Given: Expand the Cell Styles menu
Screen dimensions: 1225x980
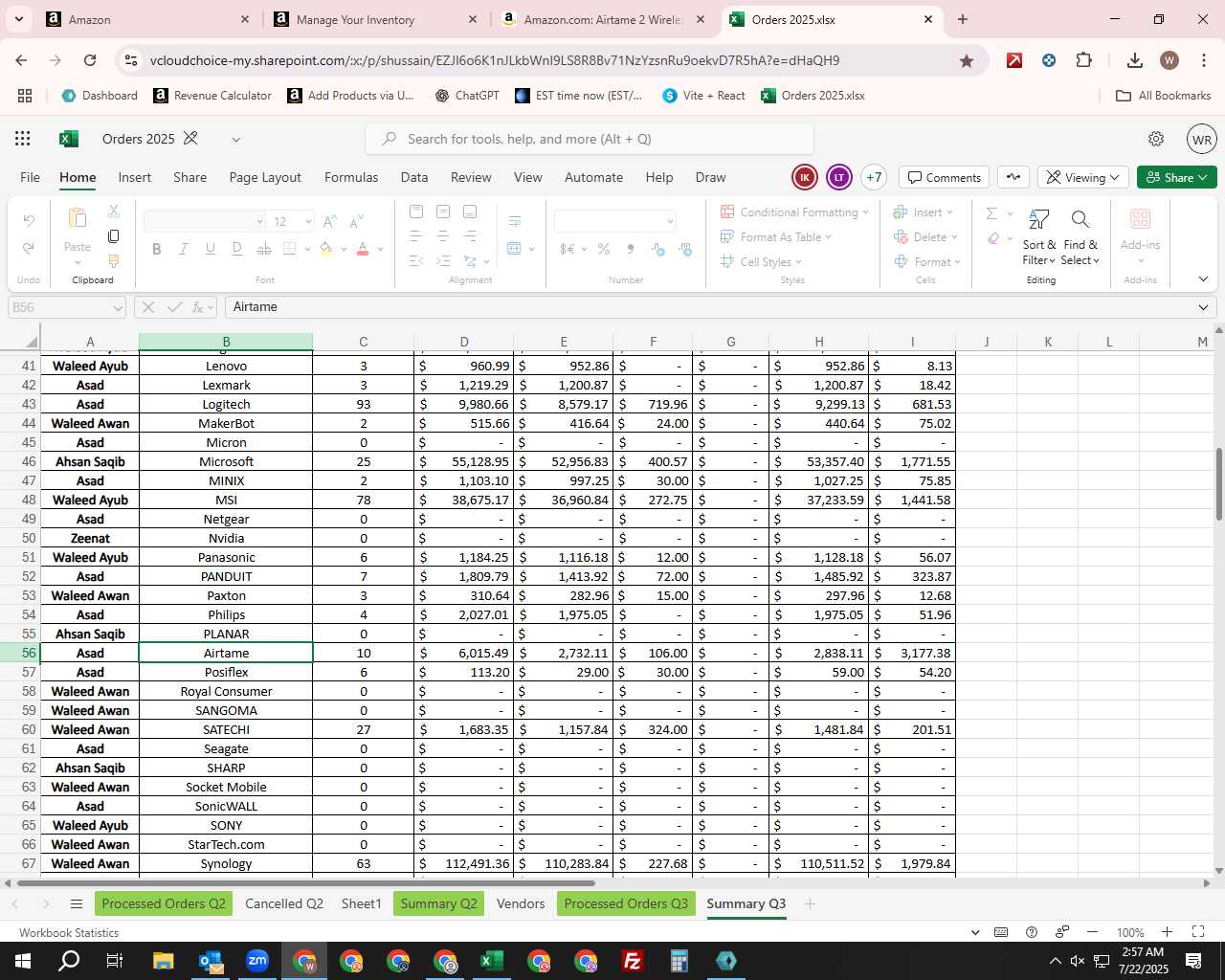Looking at the screenshot, I should (x=762, y=262).
